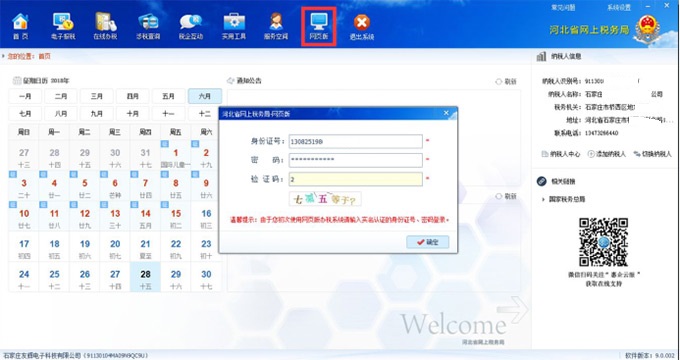Select calendar date 10 (廿七)
This screenshot has width=680, height=360.
point(24,216)
